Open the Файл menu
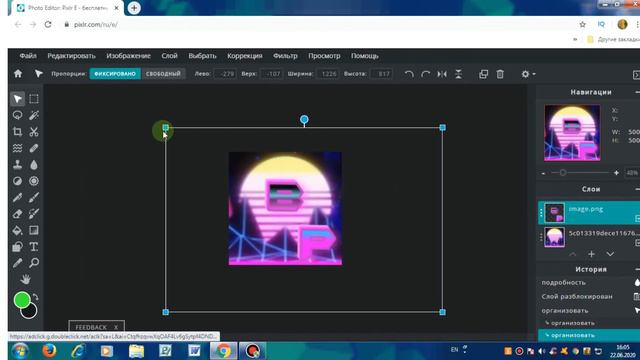 click(x=28, y=56)
